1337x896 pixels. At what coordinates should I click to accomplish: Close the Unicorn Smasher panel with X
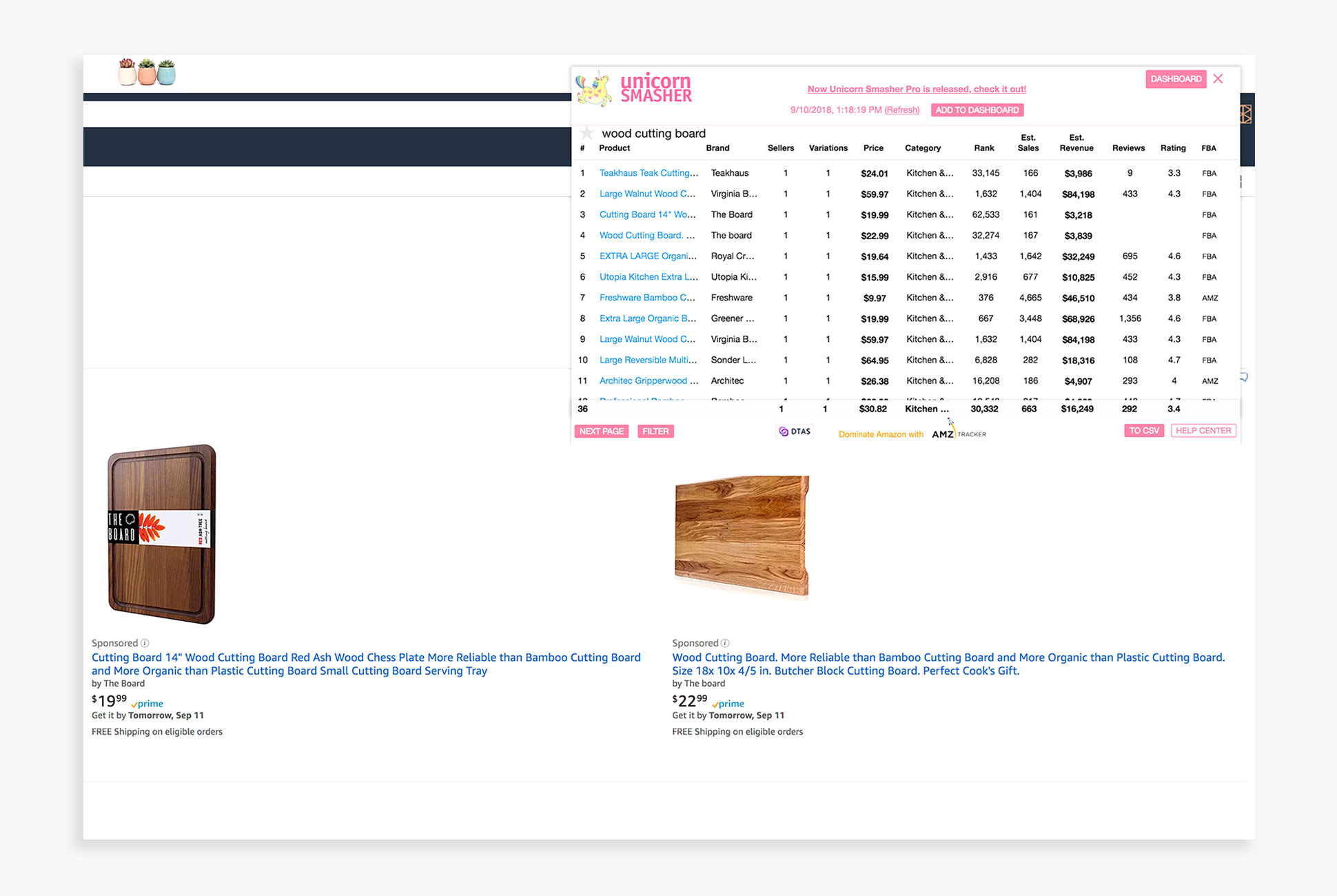click(1218, 79)
